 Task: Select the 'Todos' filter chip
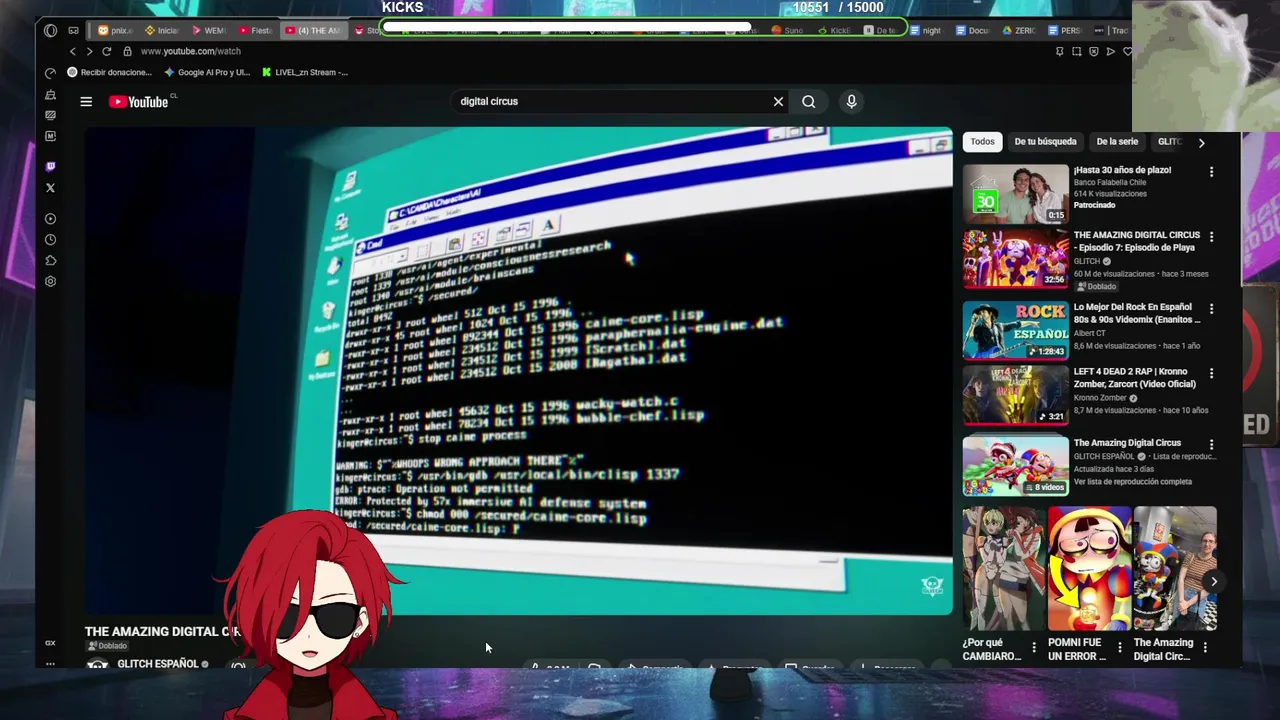coord(982,142)
